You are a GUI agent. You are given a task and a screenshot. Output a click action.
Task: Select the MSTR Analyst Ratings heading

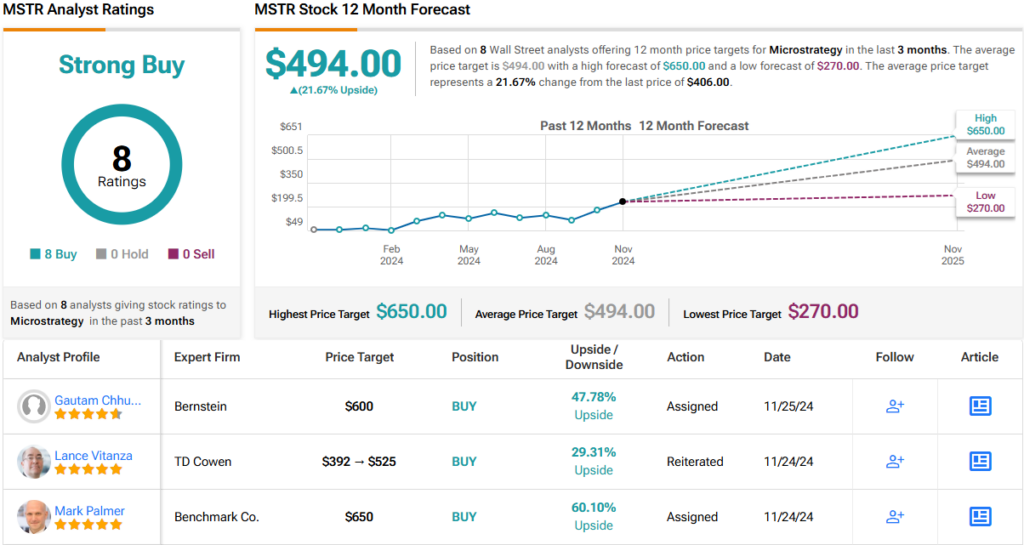78,10
